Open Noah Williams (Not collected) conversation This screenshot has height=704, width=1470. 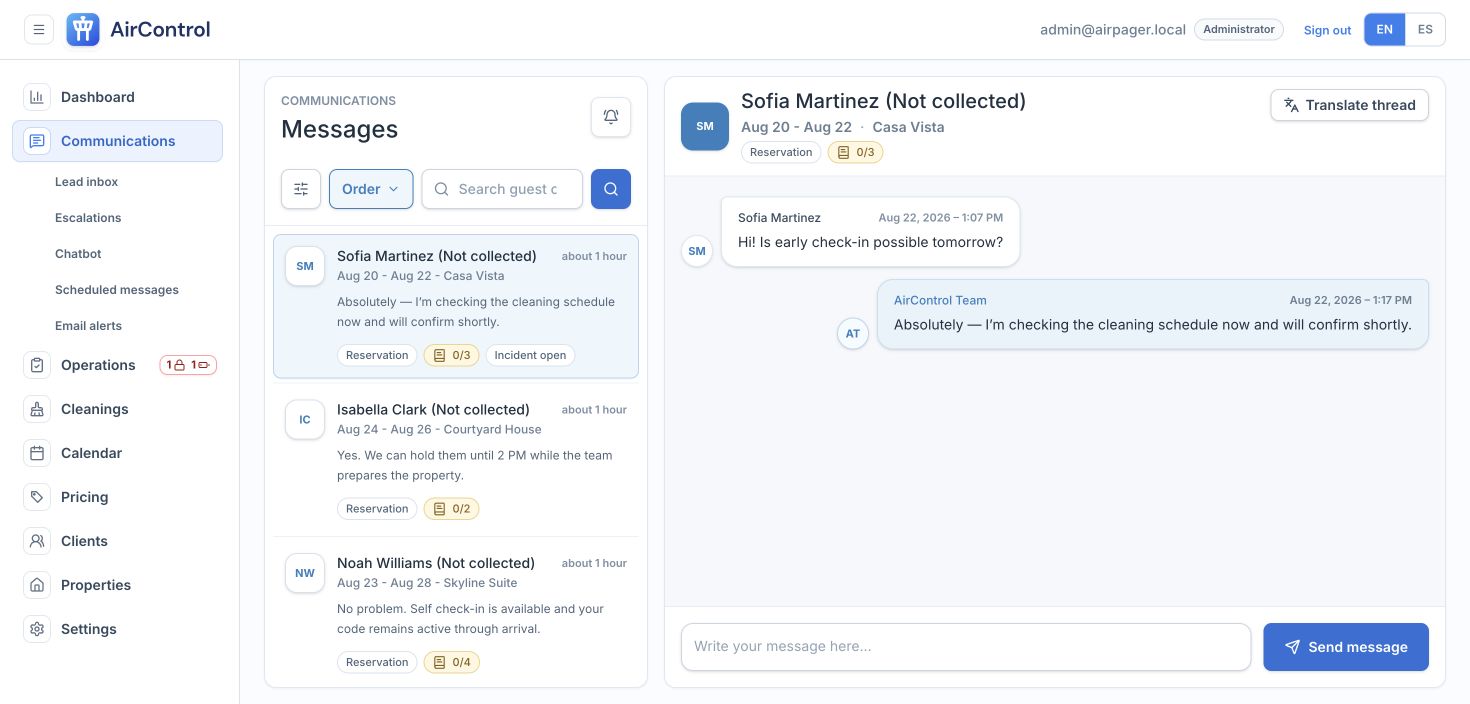click(x=456, y=613)
